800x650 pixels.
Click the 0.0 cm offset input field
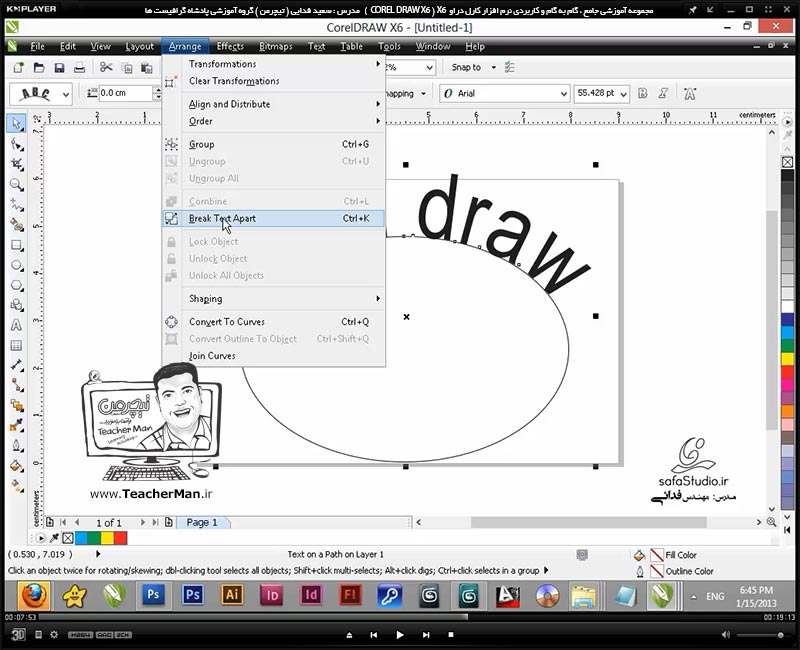(125, 93)
